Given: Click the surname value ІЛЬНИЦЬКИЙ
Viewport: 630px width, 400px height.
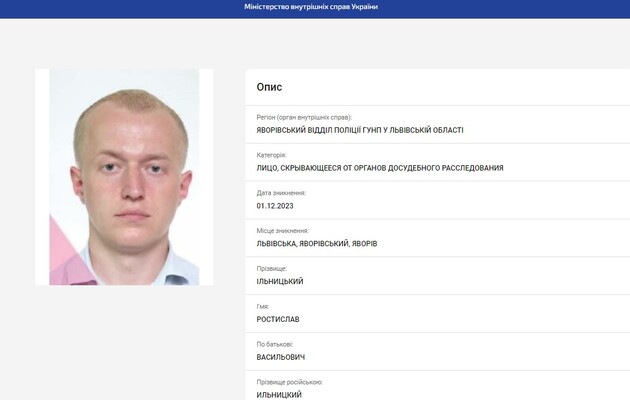Looking at the screenshot, I should click(280, 281).
